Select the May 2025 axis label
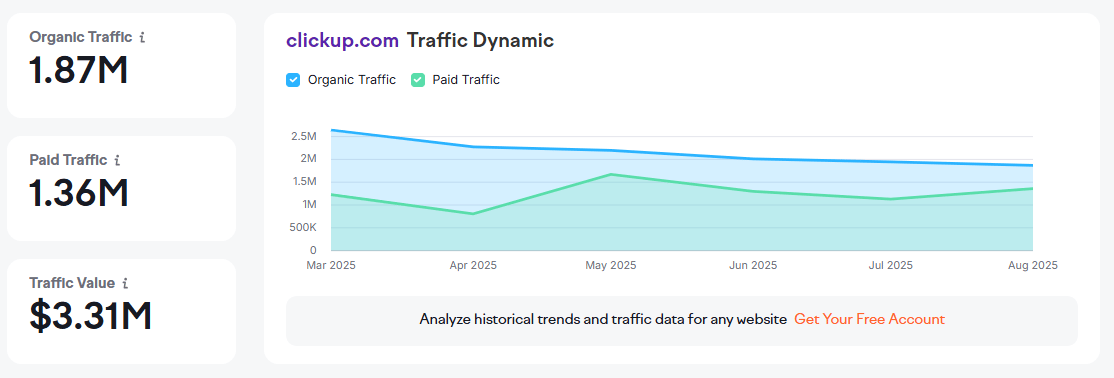 611,266
